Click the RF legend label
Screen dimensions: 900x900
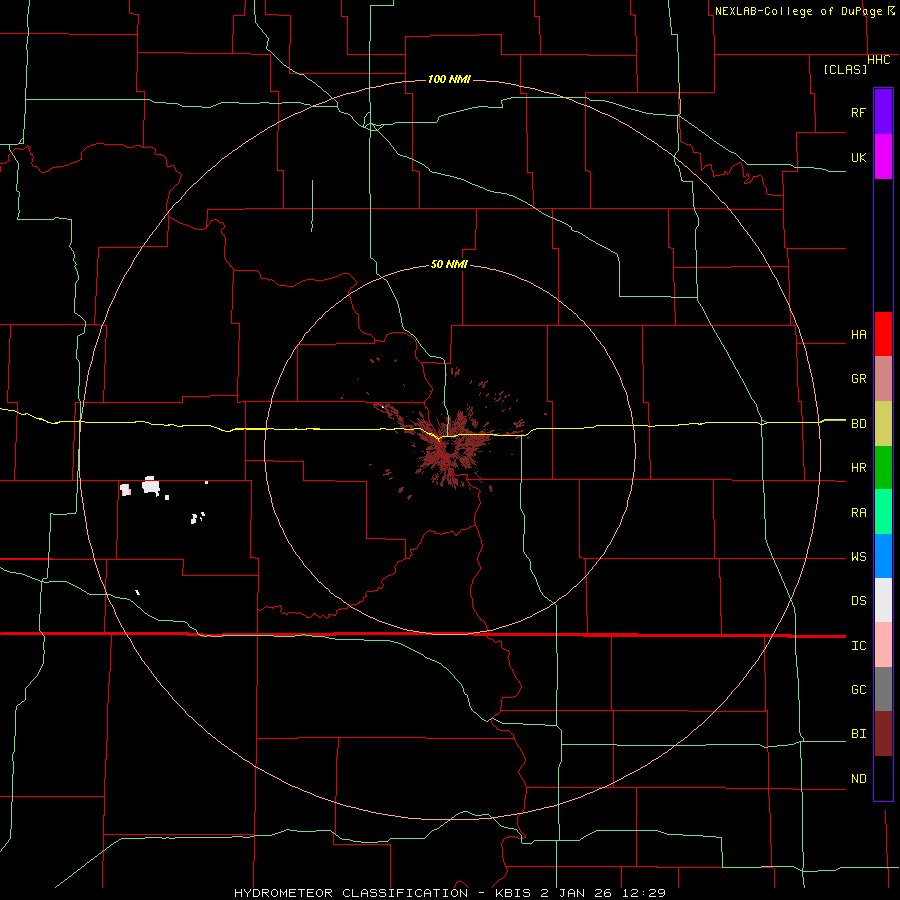click(x=858, y=112)
